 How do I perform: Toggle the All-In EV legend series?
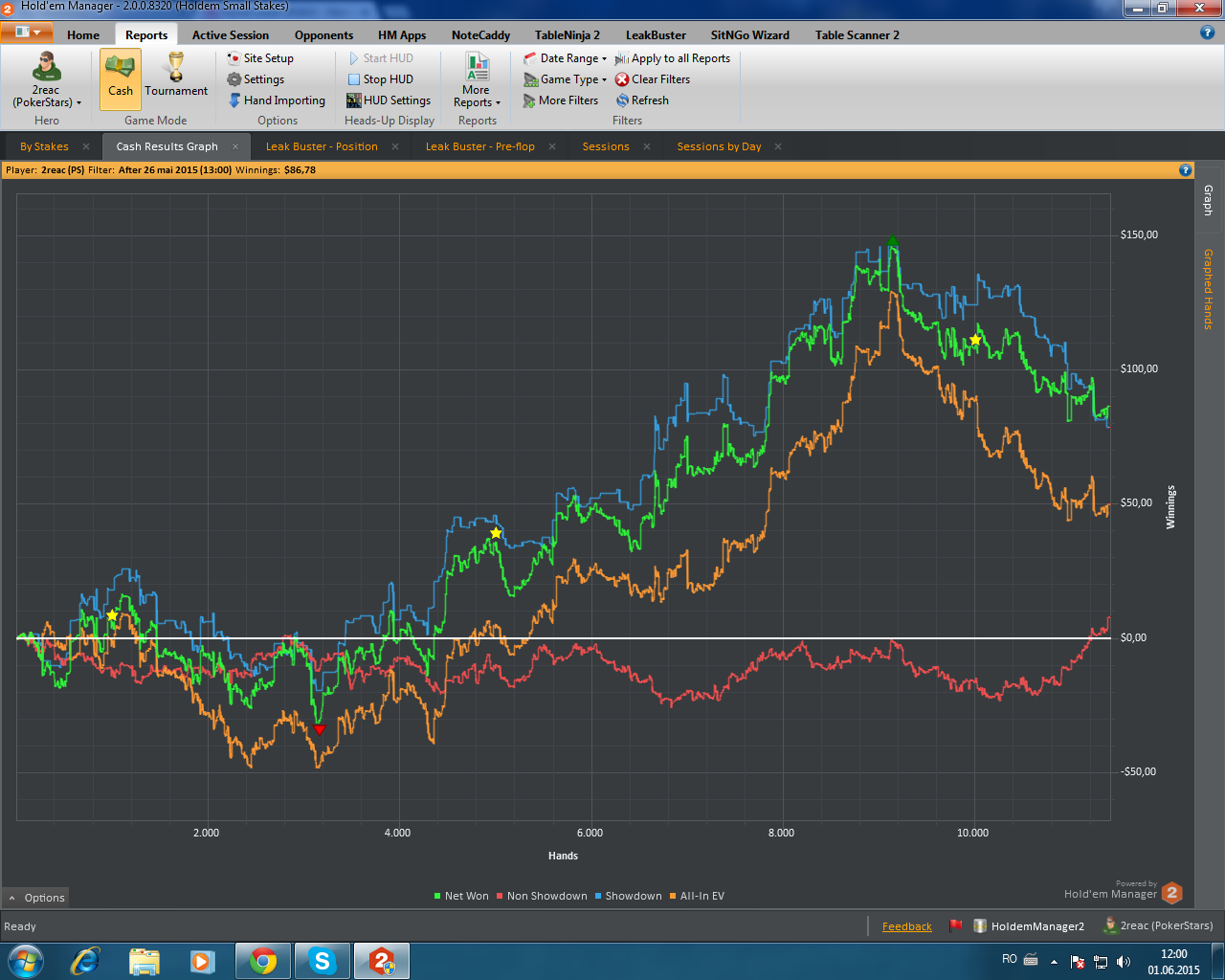point(697,897)
